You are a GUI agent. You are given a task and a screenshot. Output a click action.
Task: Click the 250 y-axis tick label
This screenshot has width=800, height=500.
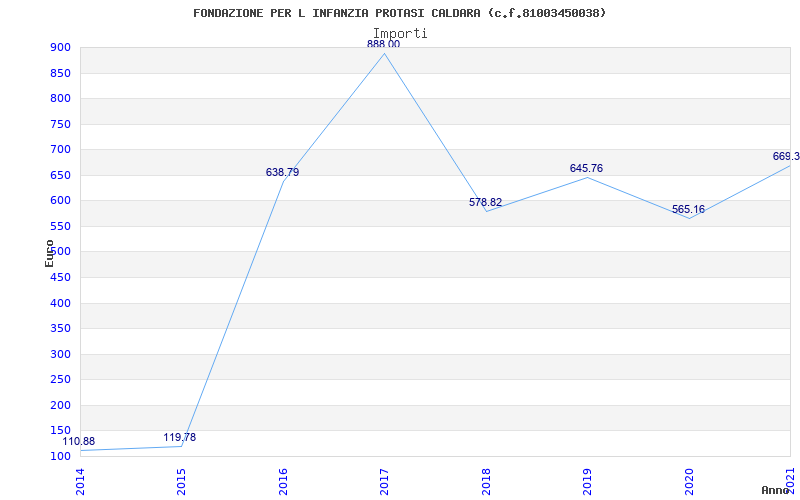(60, 380)
